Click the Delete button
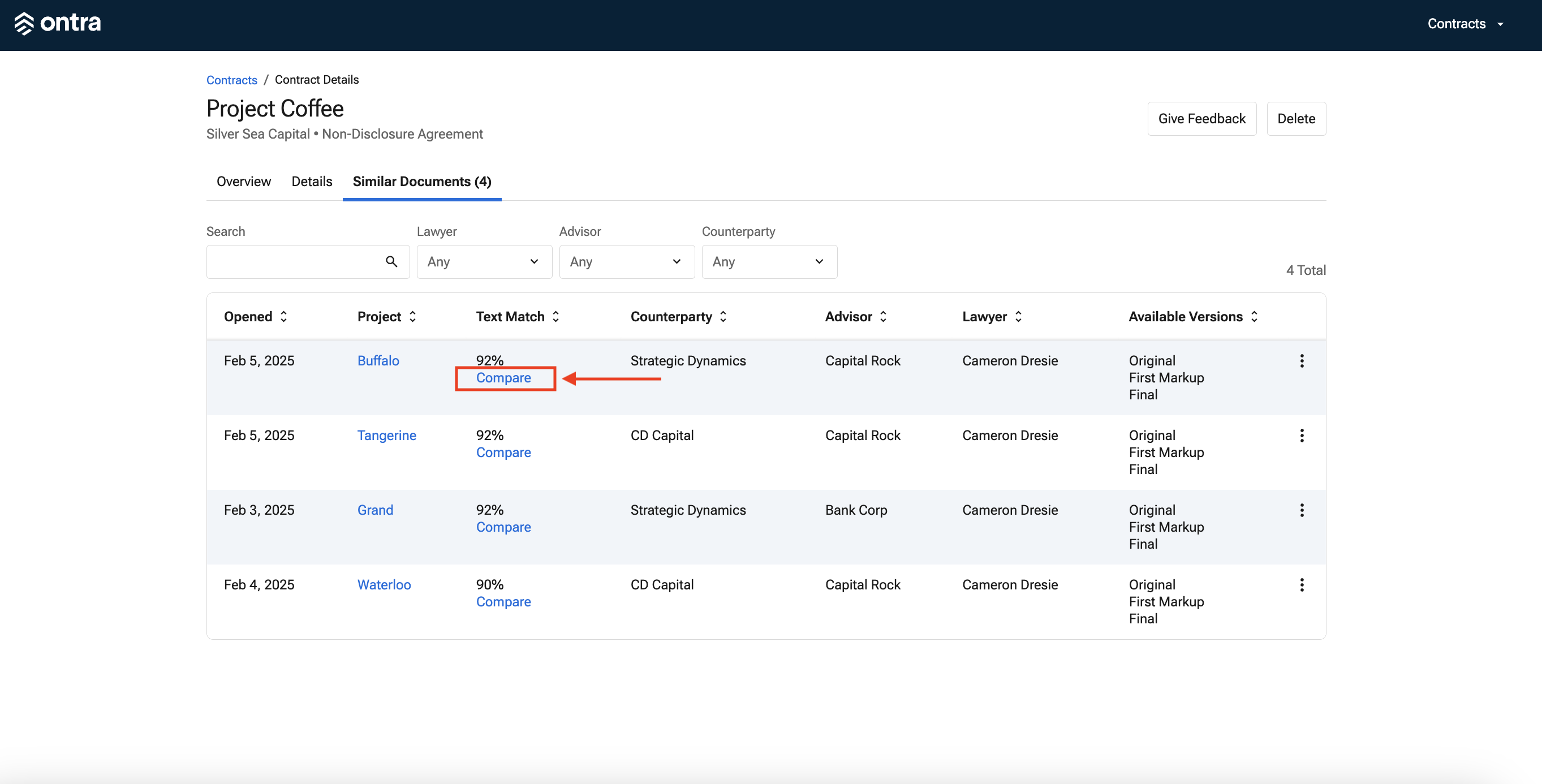 coord(1296,118)
